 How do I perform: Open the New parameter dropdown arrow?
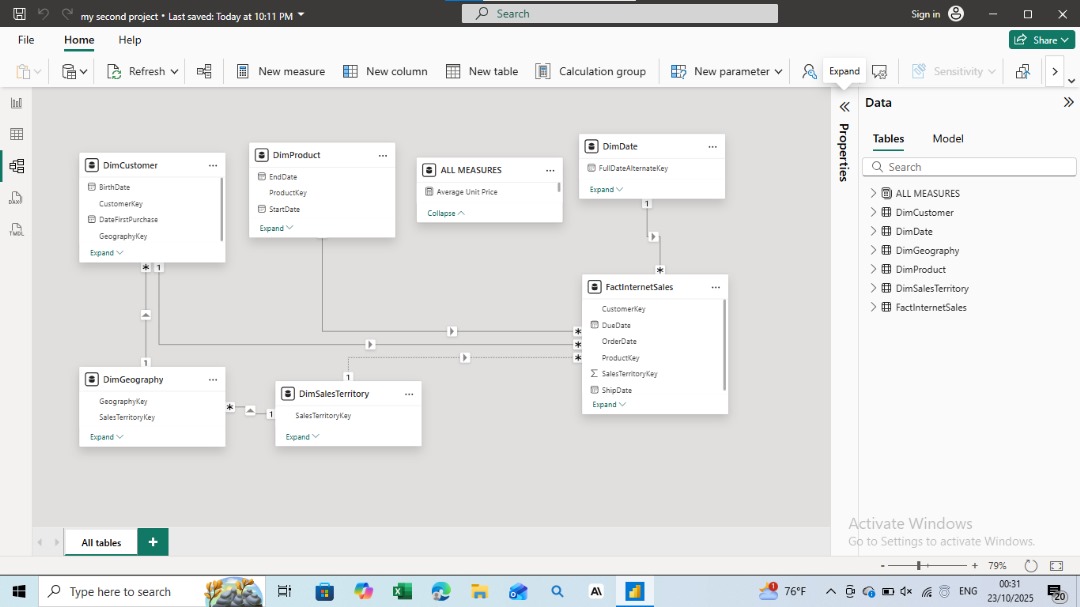[x=778, y=72]
